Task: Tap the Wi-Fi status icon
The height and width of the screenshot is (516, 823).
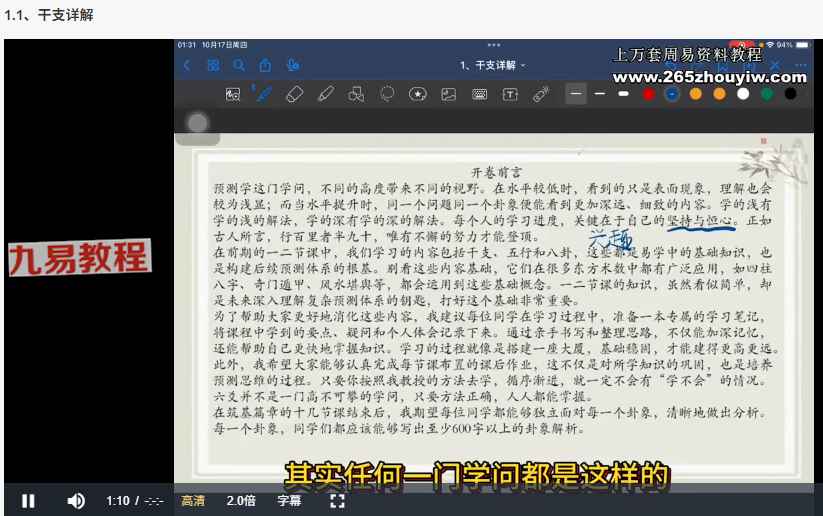Action: pos(769,45)
